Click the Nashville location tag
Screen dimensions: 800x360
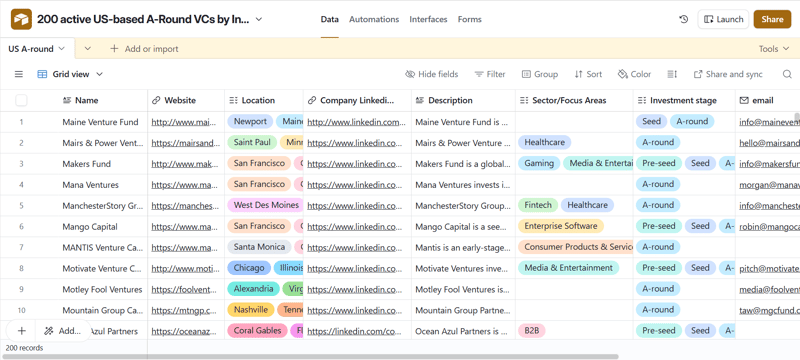pos(251,310)
